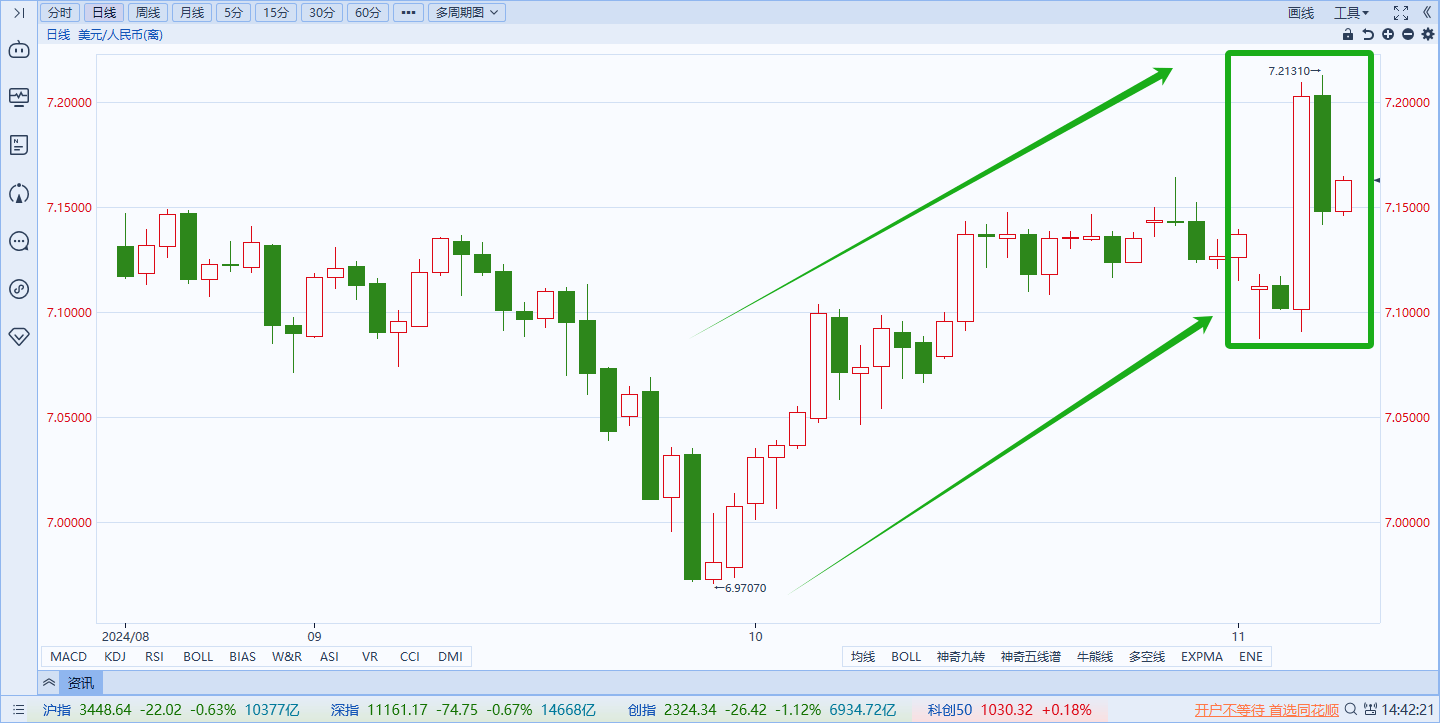The height and width of the screenshot is (723, 1440).
Task: Select the 5分 minute period
Action: (232, 13)
